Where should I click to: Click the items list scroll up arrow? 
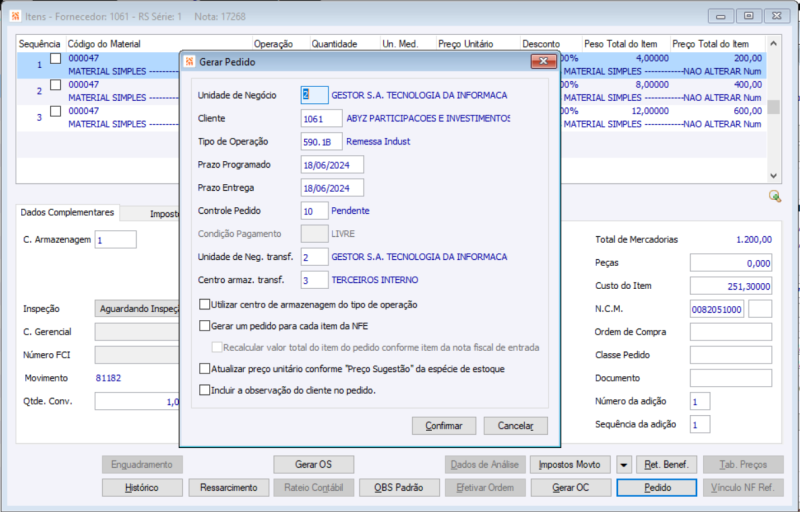(x=773, y=44)
